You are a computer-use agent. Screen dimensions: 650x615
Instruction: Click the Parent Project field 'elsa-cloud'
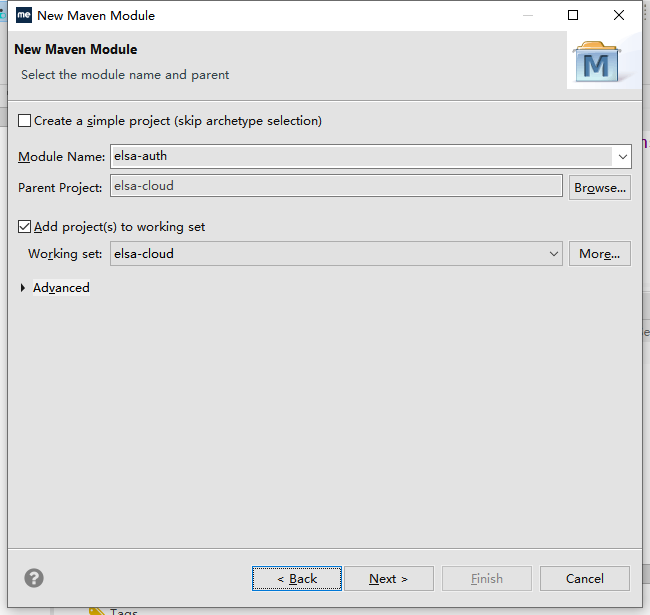click(336, 186)
